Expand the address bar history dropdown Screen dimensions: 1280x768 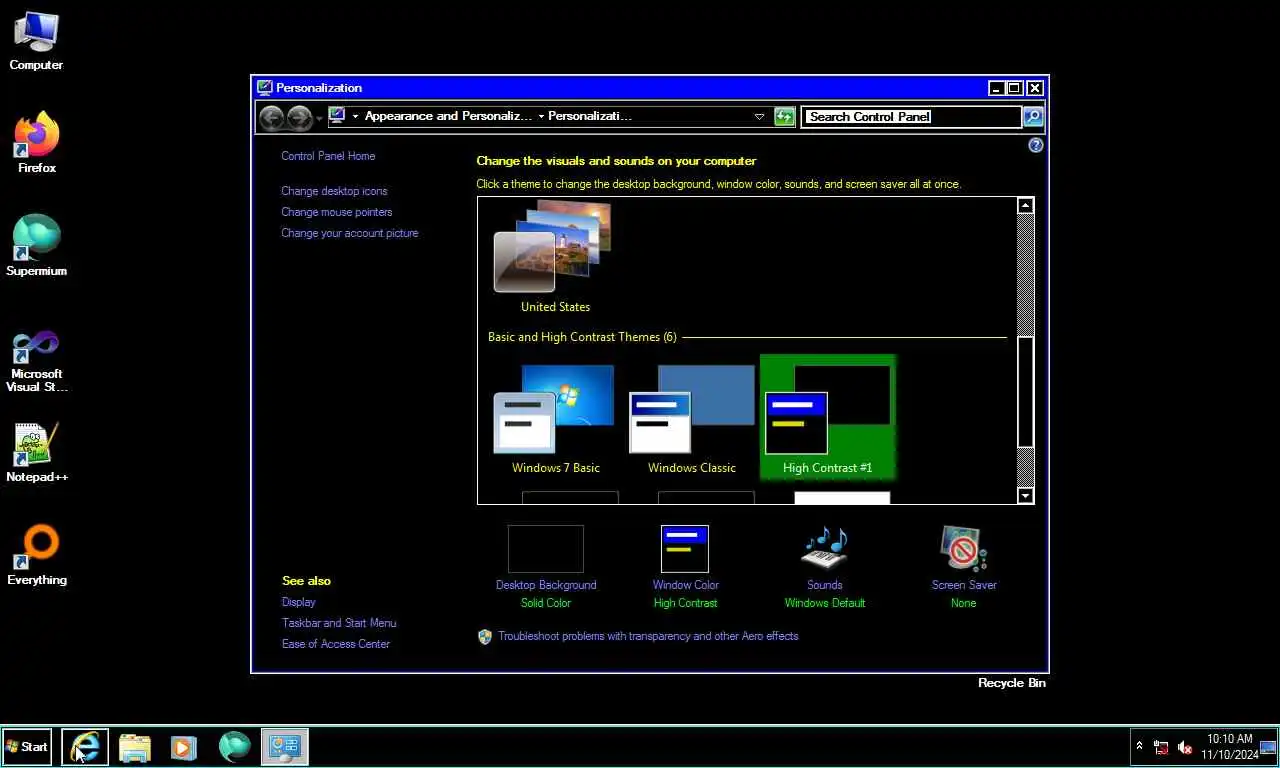(759, 116)
